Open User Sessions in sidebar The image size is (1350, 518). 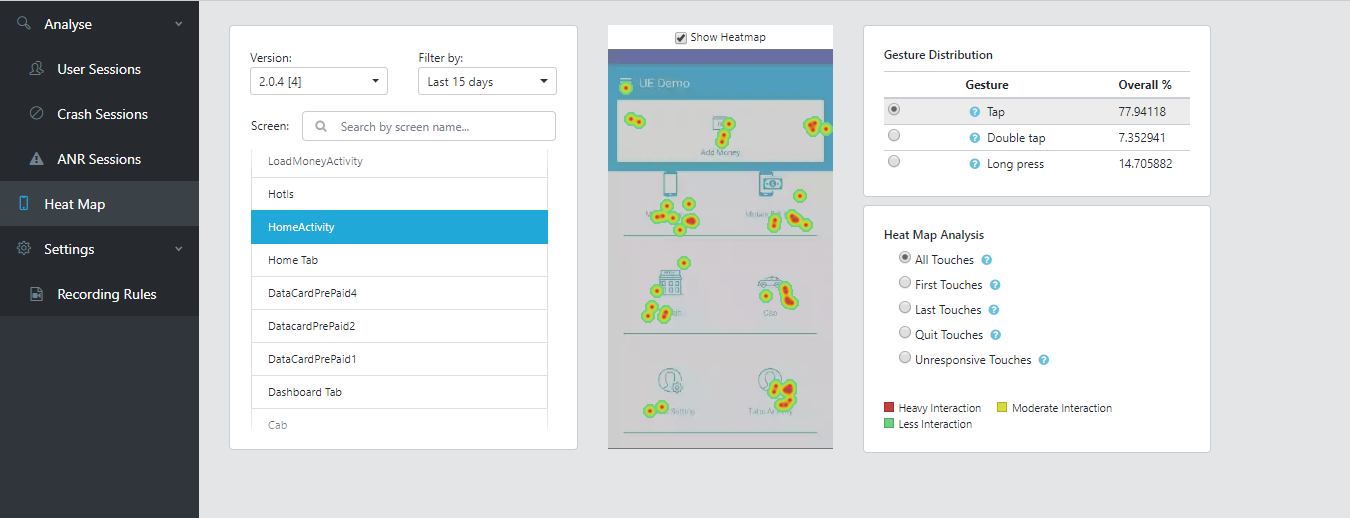99,69
